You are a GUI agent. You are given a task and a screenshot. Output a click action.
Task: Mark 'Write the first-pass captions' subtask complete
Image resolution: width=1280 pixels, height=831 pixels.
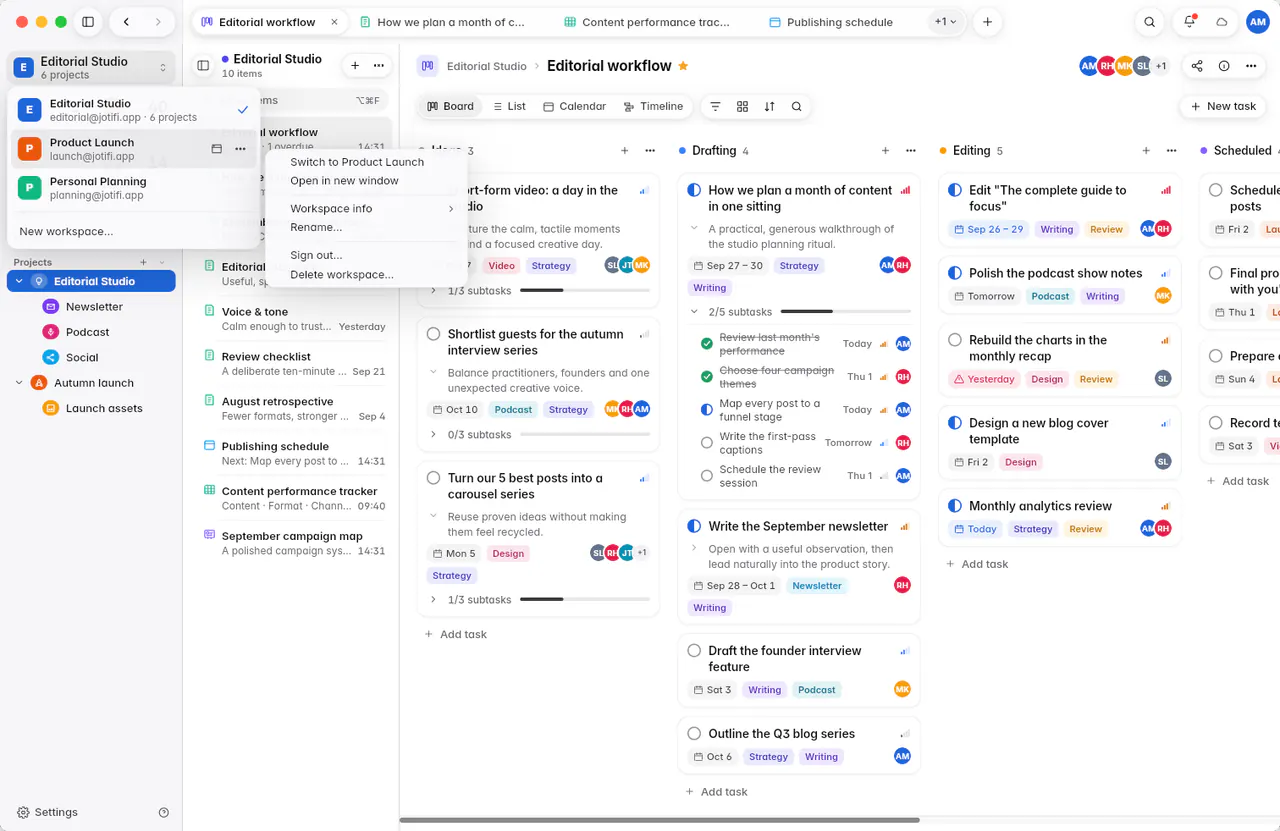(707, 443)
